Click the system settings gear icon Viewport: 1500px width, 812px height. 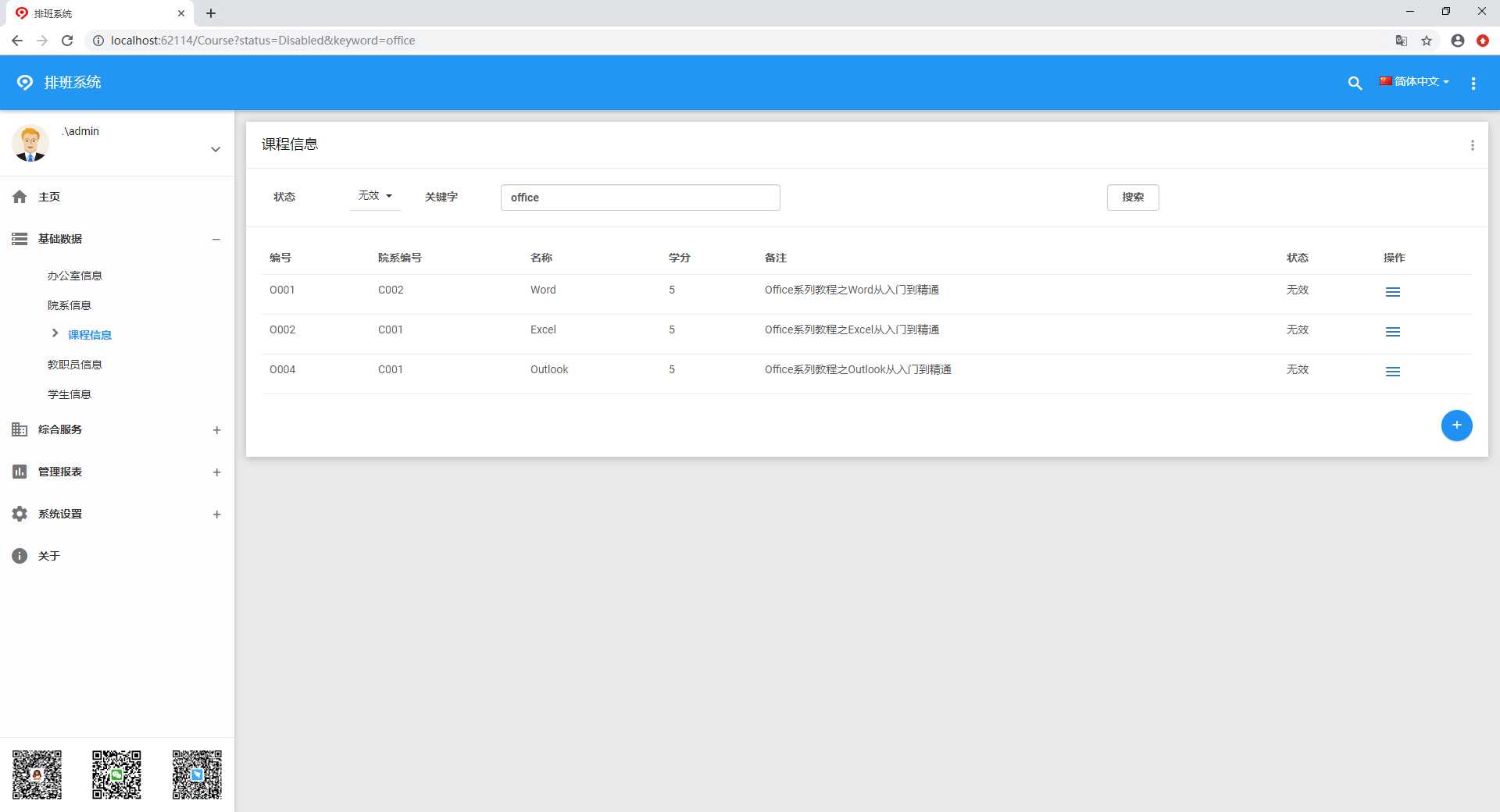point(20,514)
